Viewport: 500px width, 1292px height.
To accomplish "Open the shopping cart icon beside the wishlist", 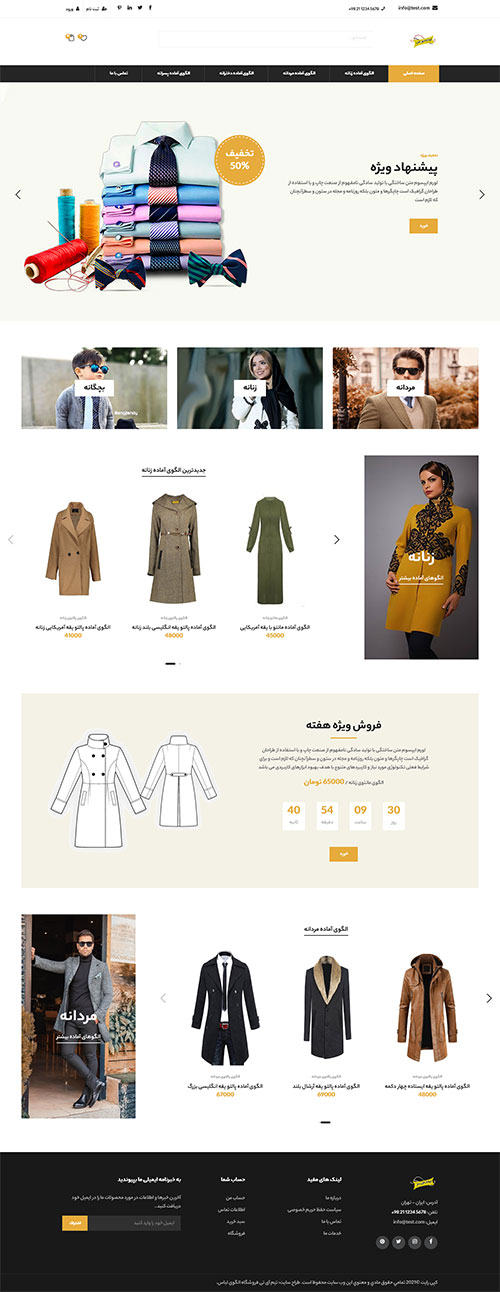I will 69,38.
